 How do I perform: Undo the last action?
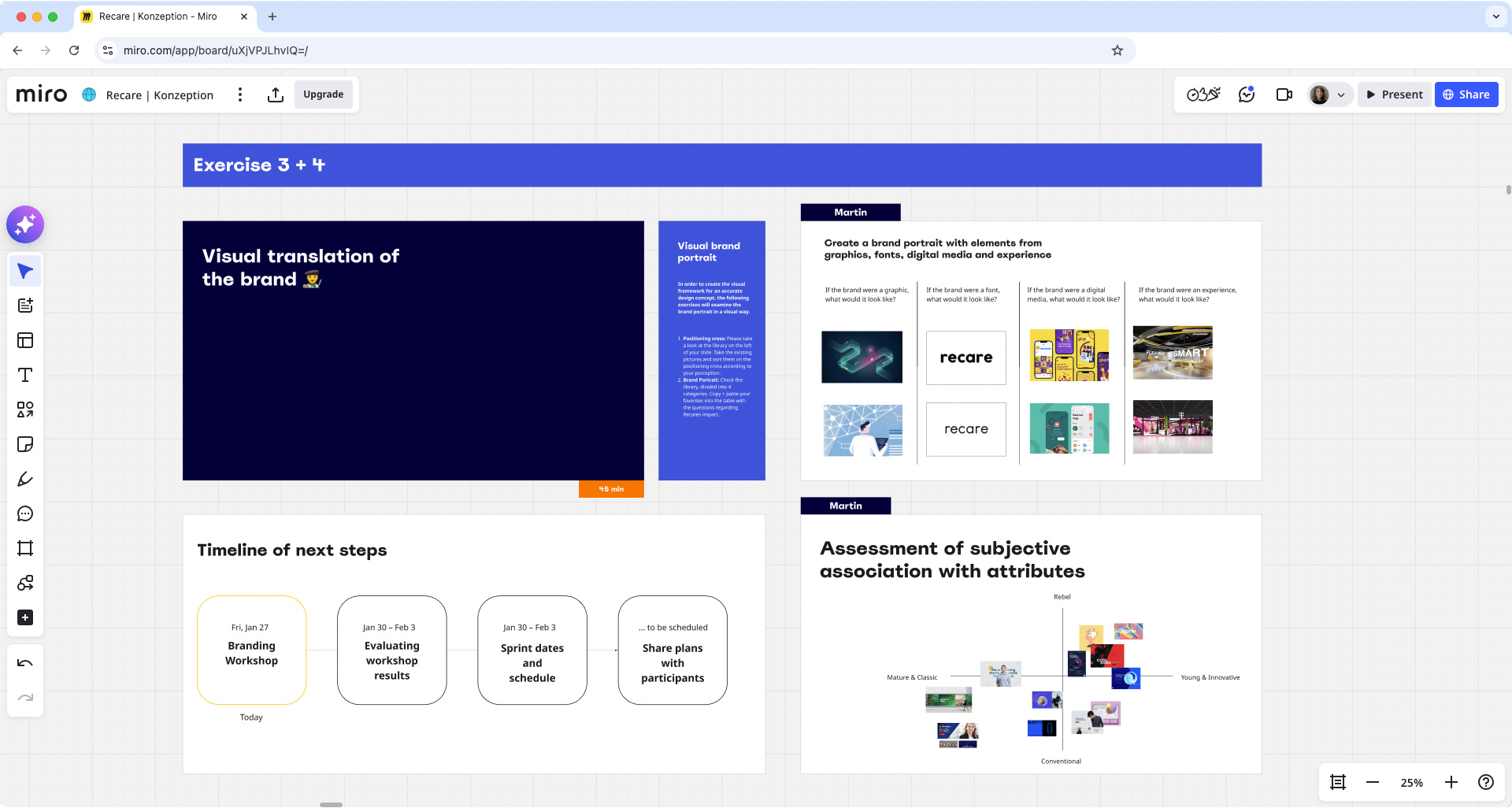[25, 663]
